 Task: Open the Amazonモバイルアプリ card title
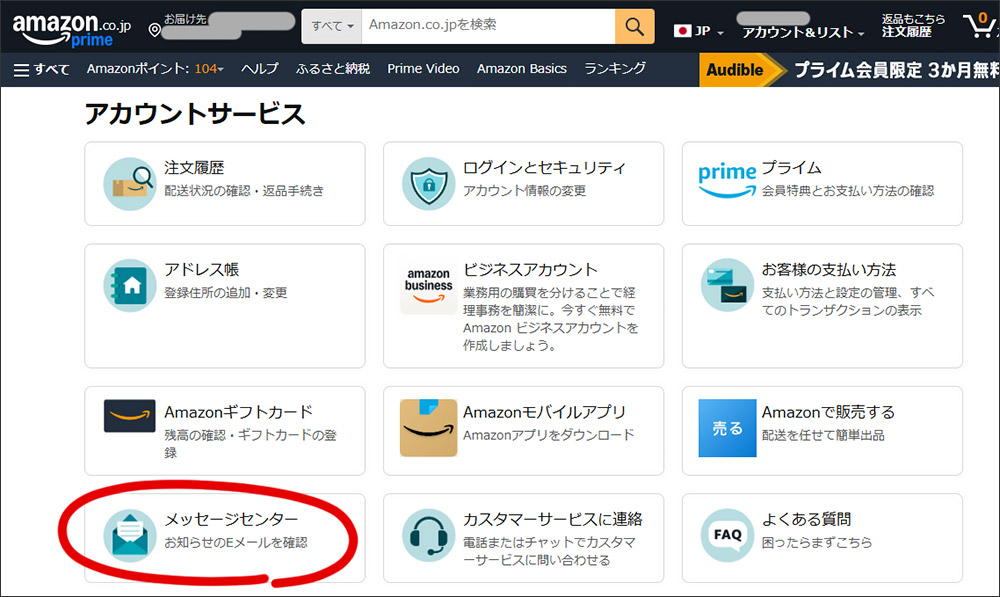click(544, 412)
